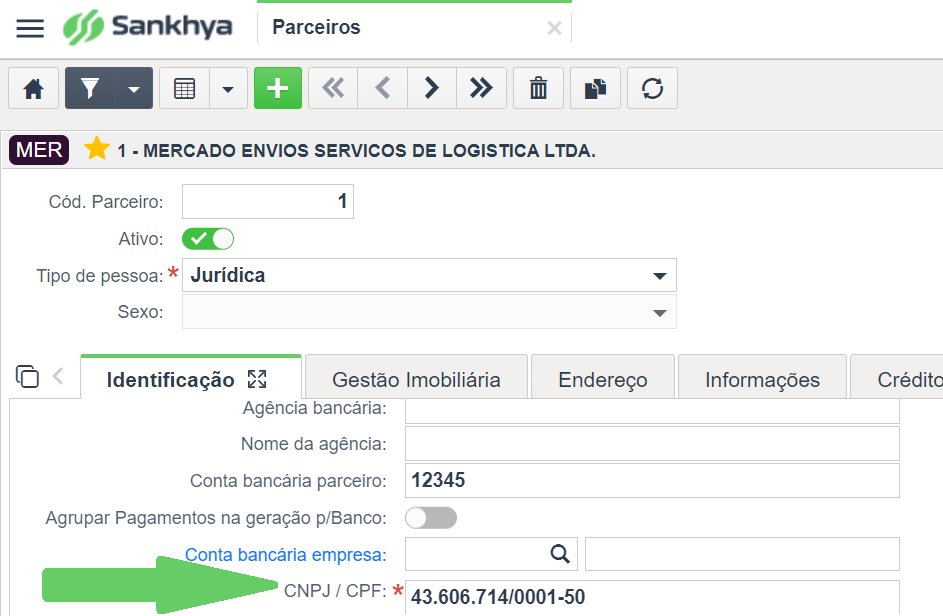Delete record with trash icon

point(538,88)
